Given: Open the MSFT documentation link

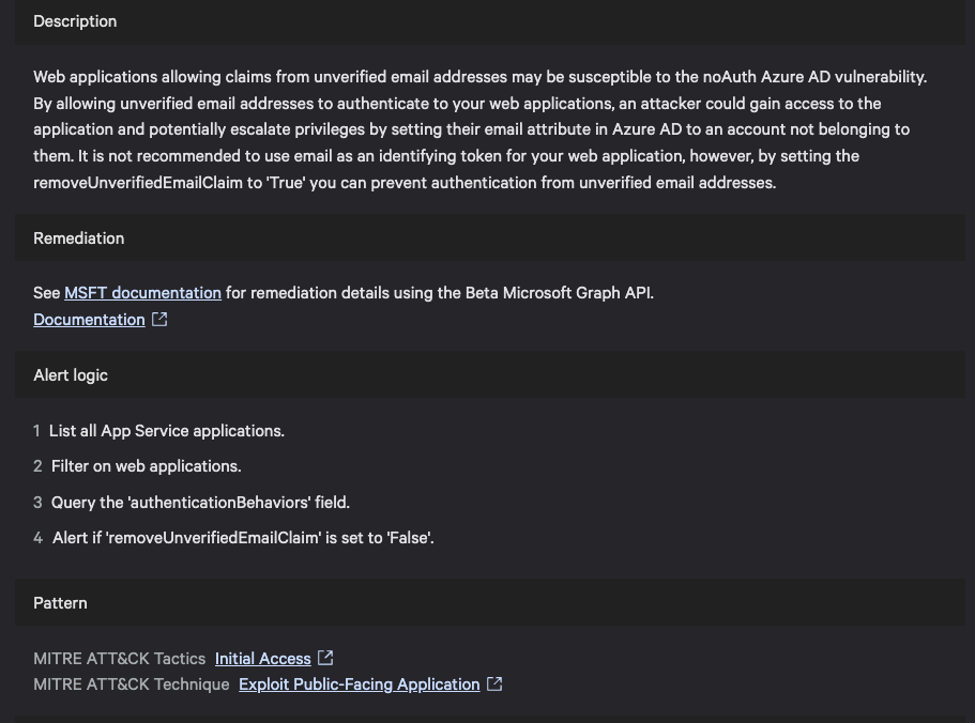Looking at the screenshot, I should (x=142, y=293).
